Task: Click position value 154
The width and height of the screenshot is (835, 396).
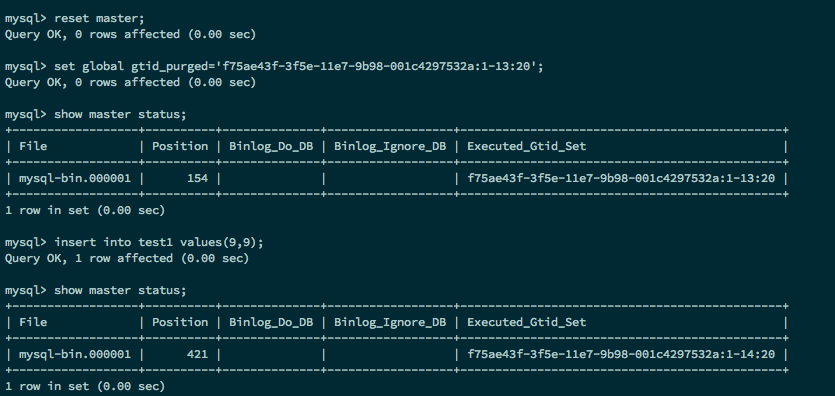Action: pos(198,178)
